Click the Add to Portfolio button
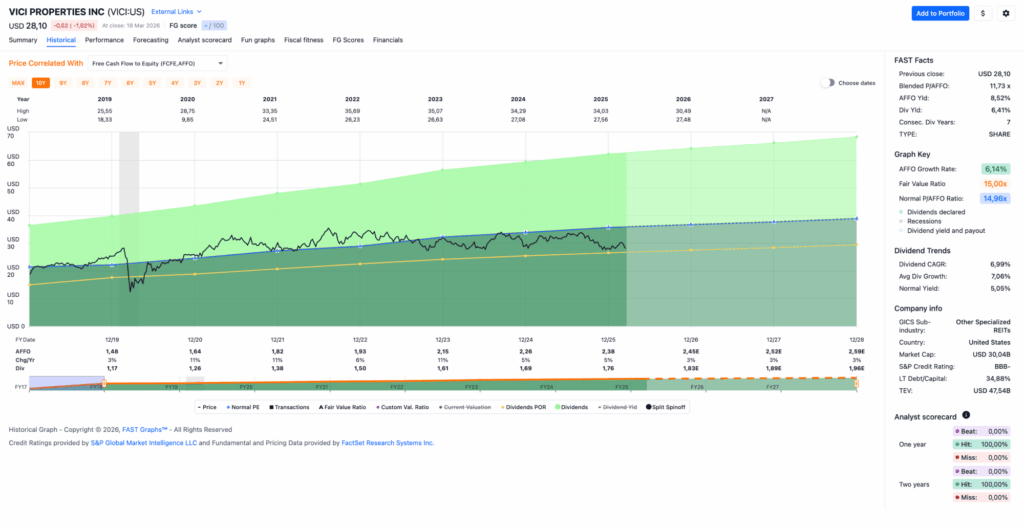The width and height of the screenshot is (1024, 530). pos(939,13)
